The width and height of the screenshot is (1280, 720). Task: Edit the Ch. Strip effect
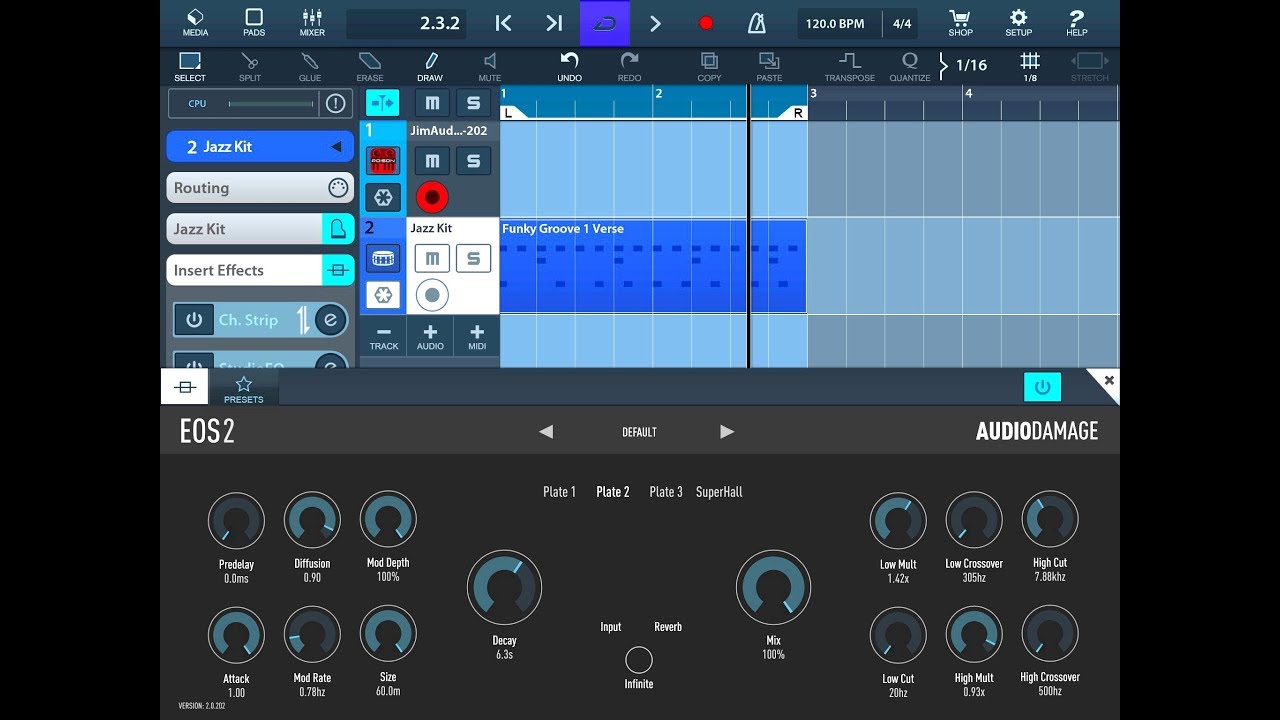pos(330,320)
